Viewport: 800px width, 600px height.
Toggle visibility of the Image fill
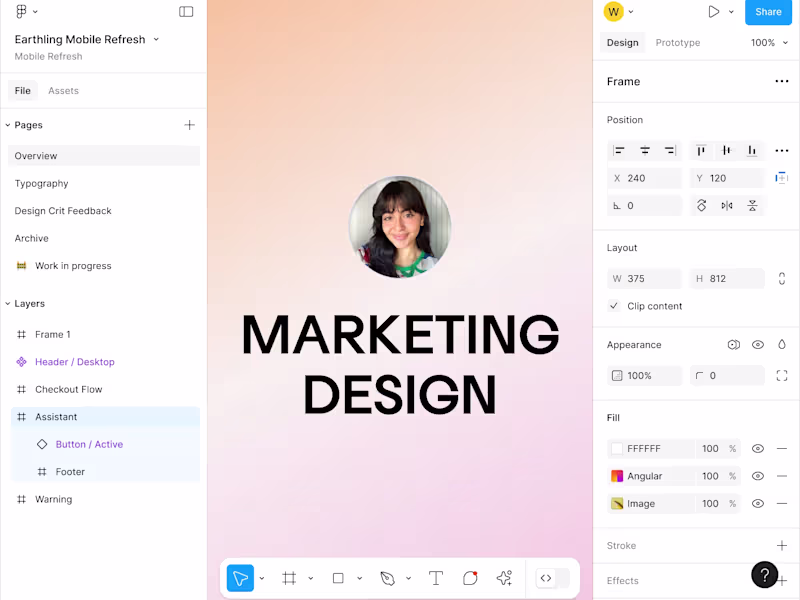(x=758, y=504)
